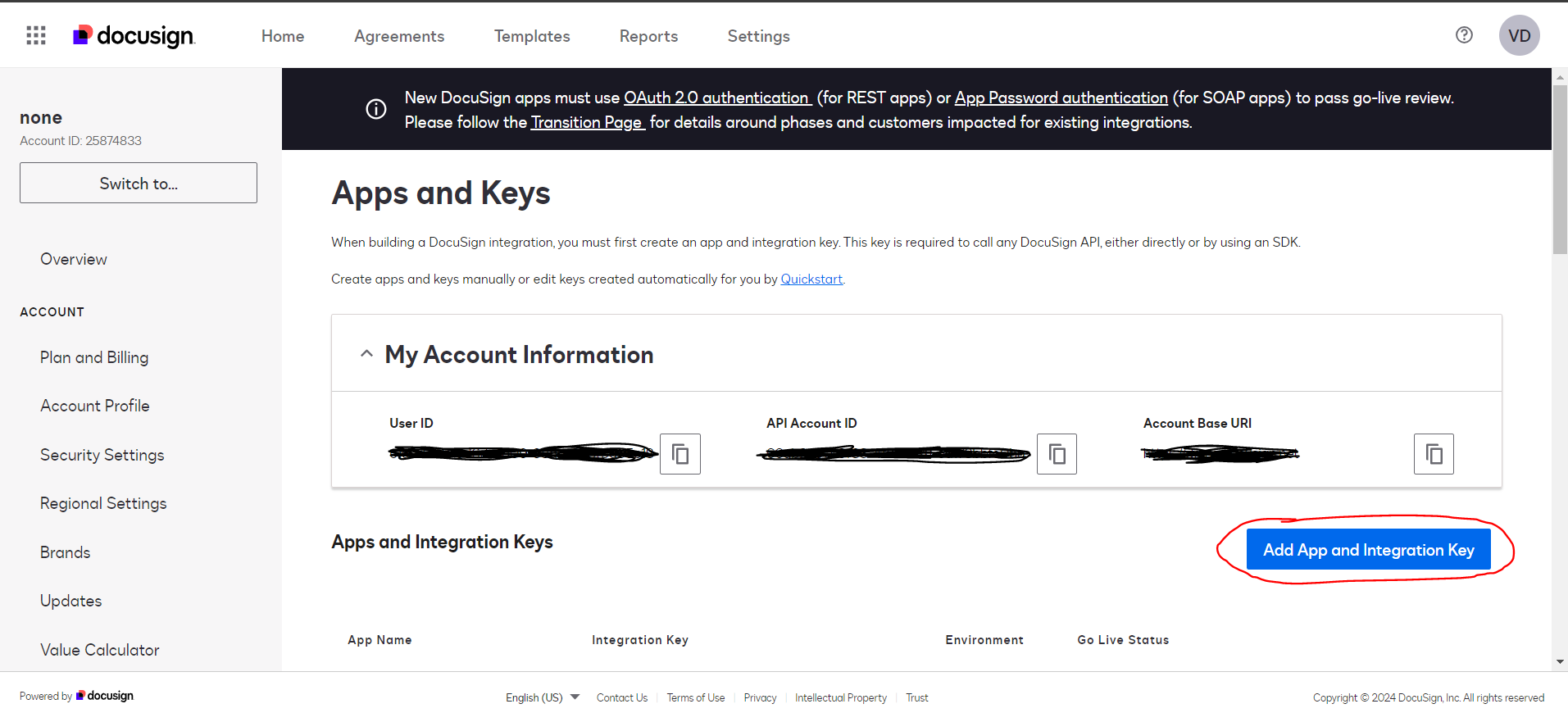Click the scrollbar down arrow

[x=1560, y=662]
